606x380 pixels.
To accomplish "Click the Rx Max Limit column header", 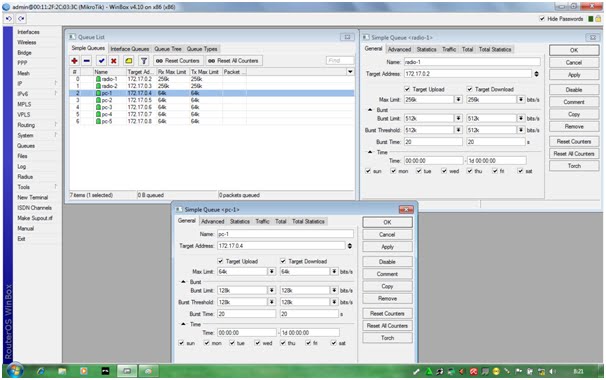I will coord(172,72).
